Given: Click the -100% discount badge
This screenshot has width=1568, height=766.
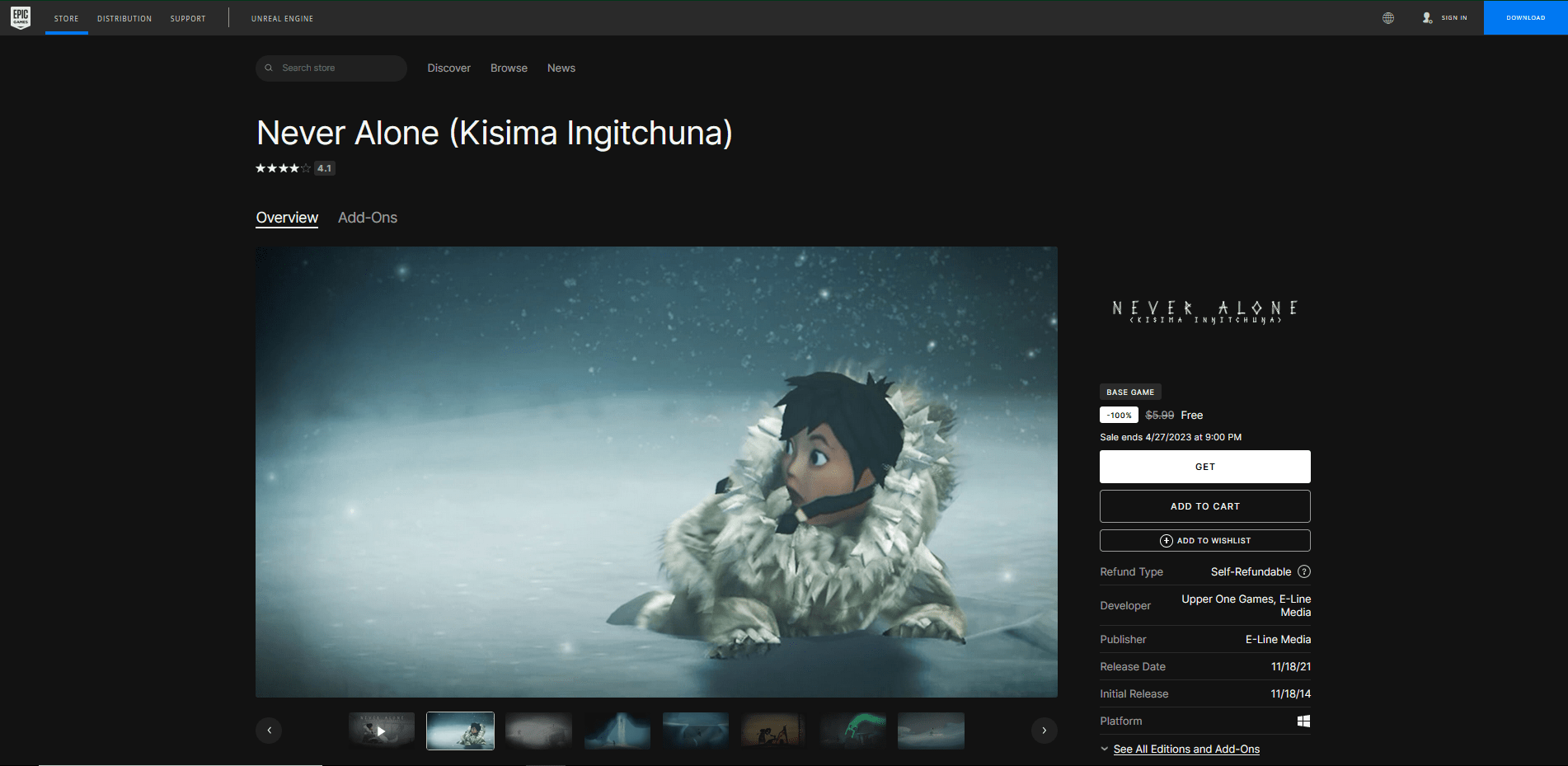Looking at the screenshot, I should point(1119,416).
